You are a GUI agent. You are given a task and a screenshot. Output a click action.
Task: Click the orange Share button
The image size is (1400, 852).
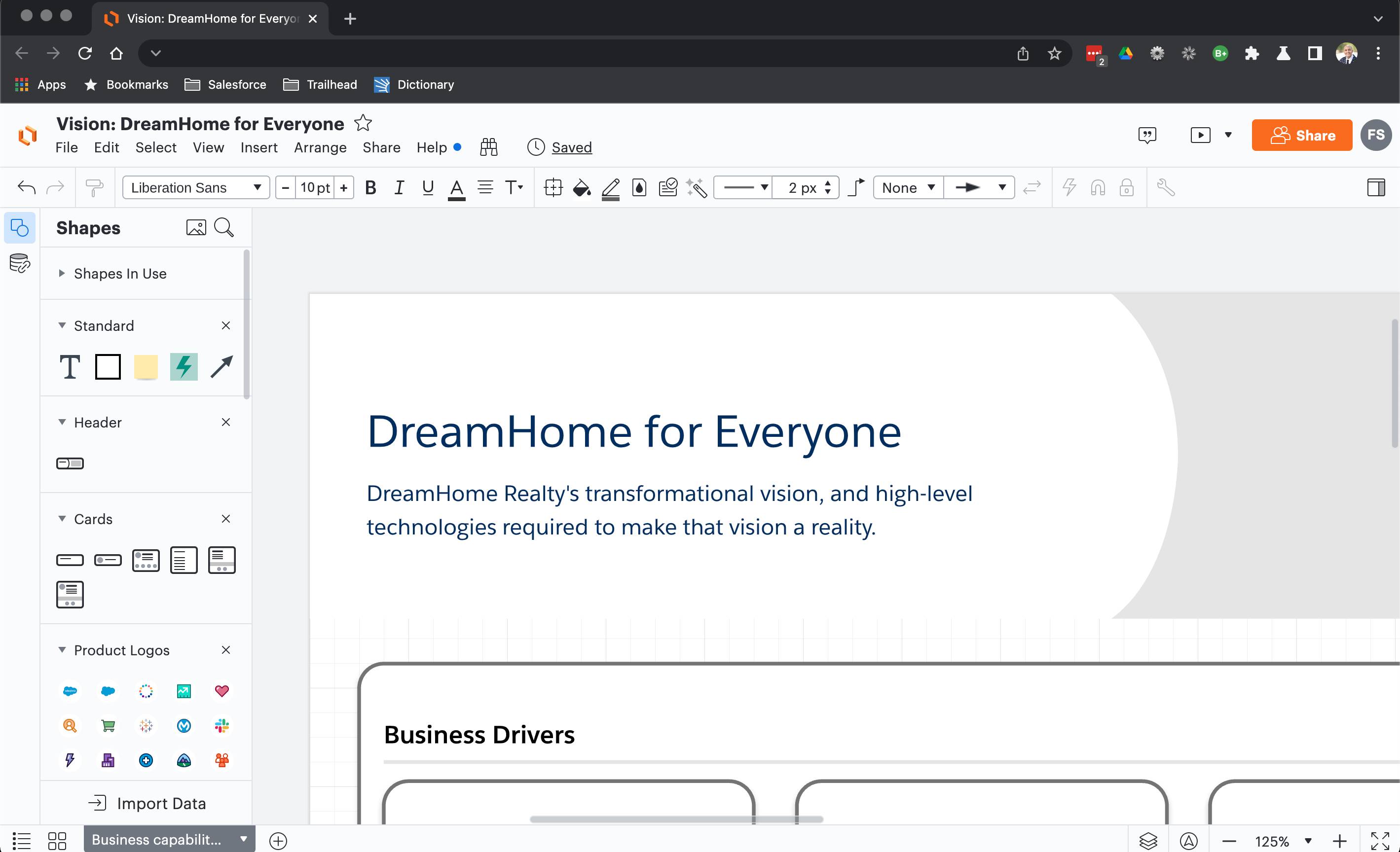tap(1301, 135)
